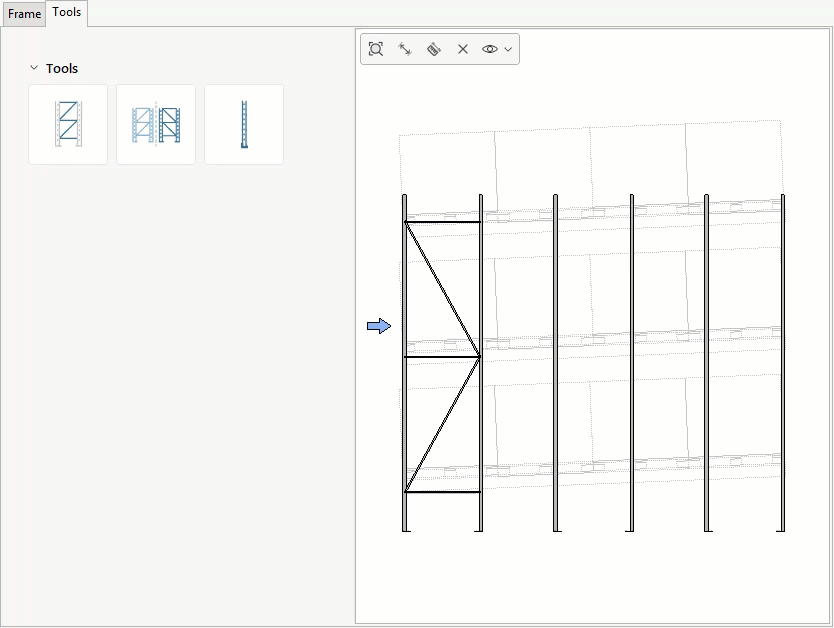Screen dimensions: 834x628
Task: Select the Tools tab
Action: click(66, 12)
